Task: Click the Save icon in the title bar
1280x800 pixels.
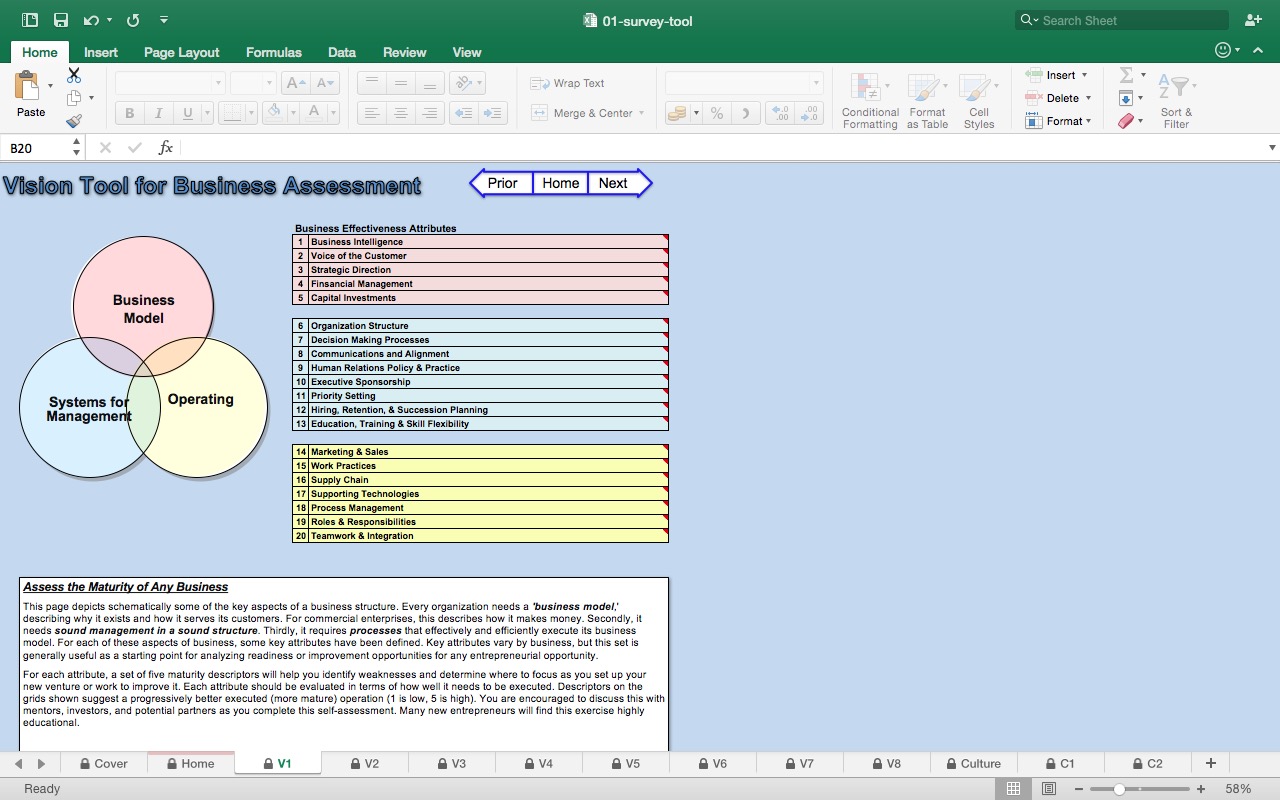Action: click(60, 19)
